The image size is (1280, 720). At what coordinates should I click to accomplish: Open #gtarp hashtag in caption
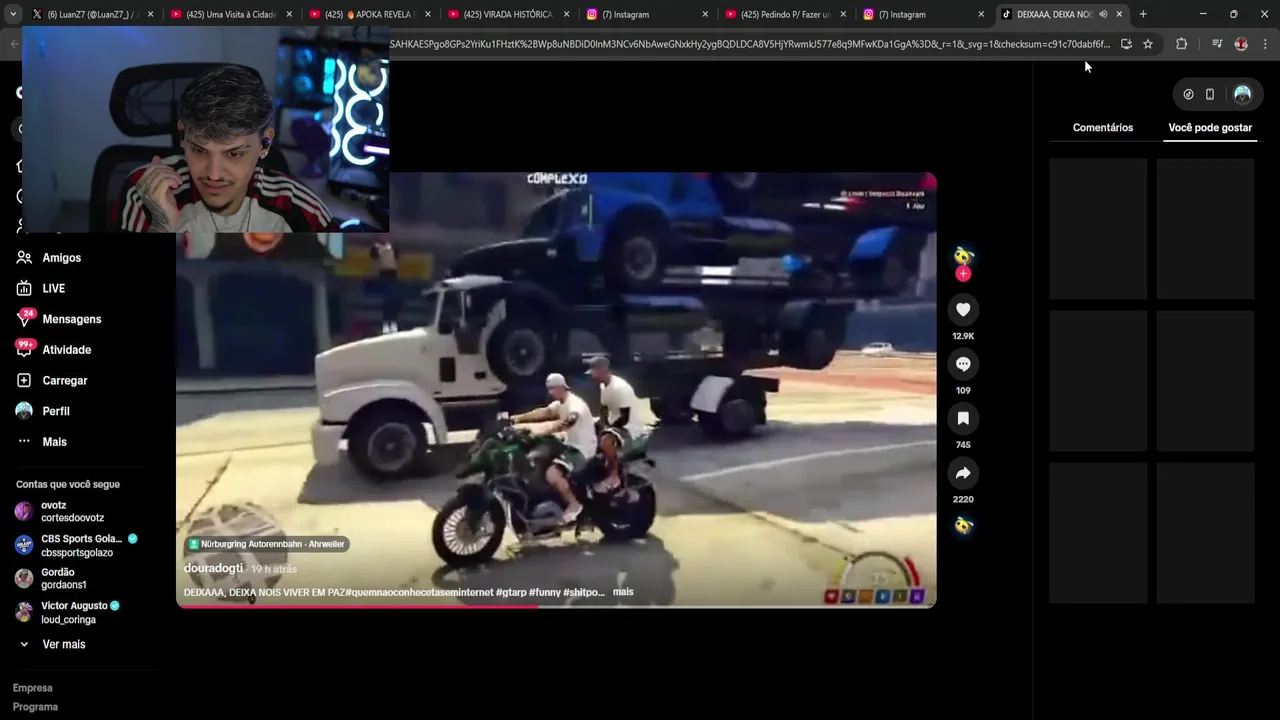click(511, 592)
